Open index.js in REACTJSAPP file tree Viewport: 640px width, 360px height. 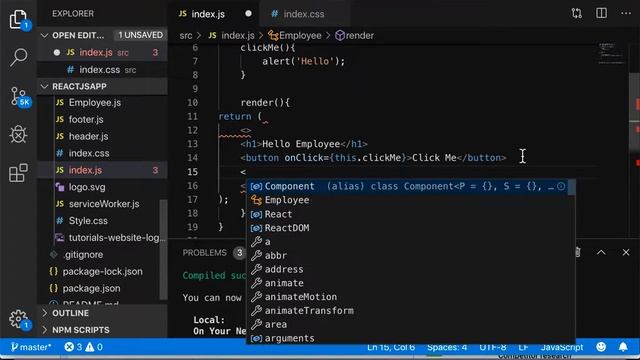click(x=102, y=170)
